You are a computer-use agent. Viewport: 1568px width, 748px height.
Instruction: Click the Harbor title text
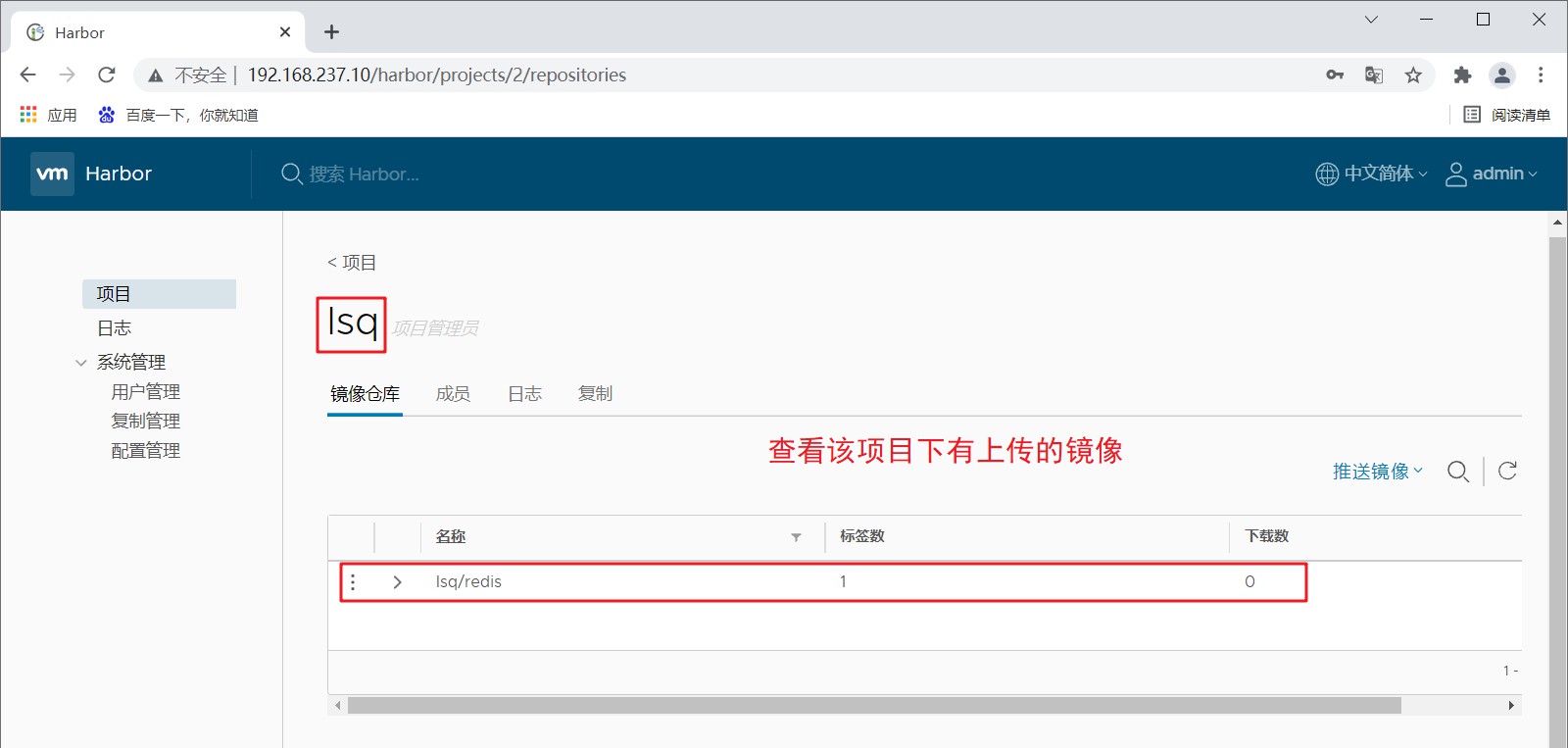pos(119,174)
